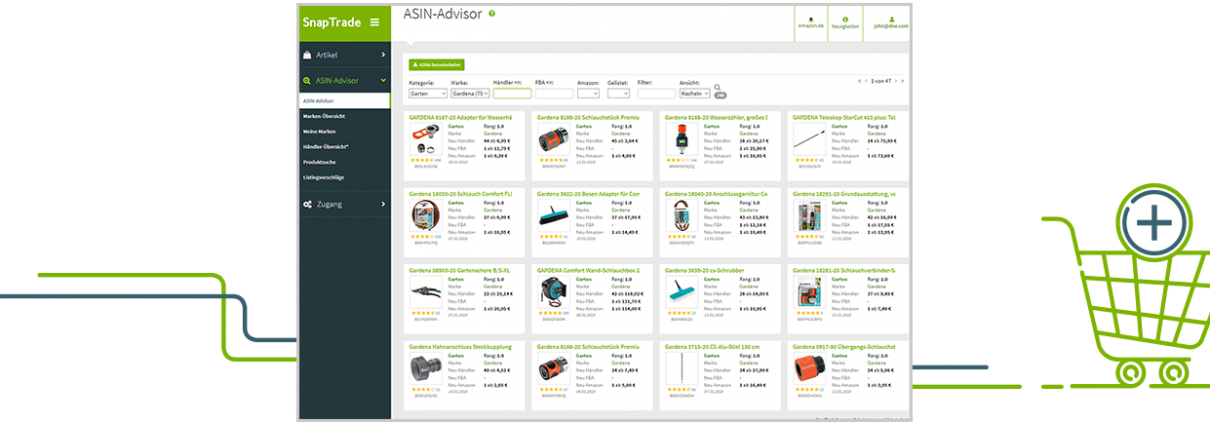Click the ASIN-Advisor magnifier icon in sidebar

coord(307,81)
